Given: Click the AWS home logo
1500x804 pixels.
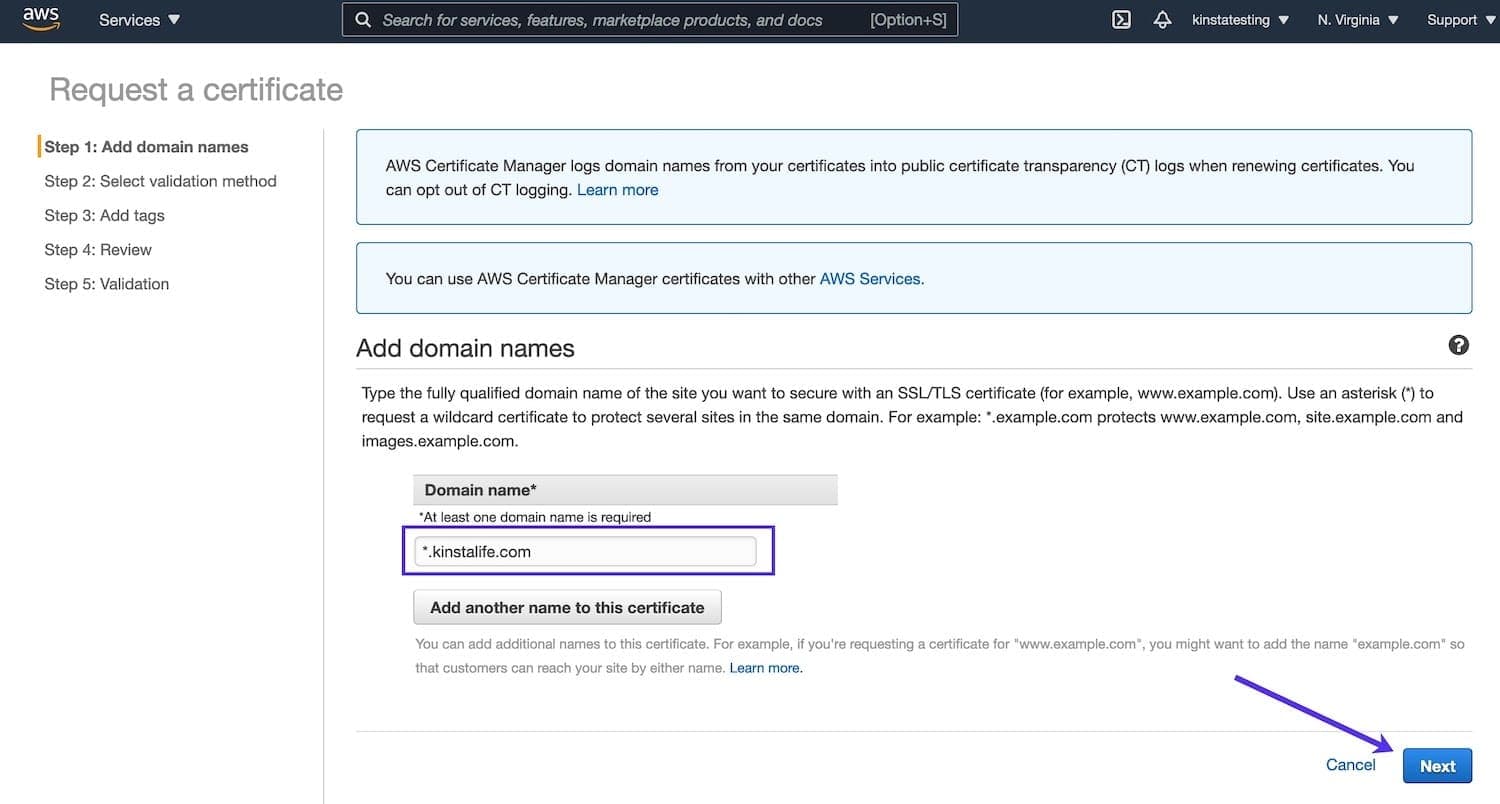Looking at the screenshot, I should click(x=40, y=19).
